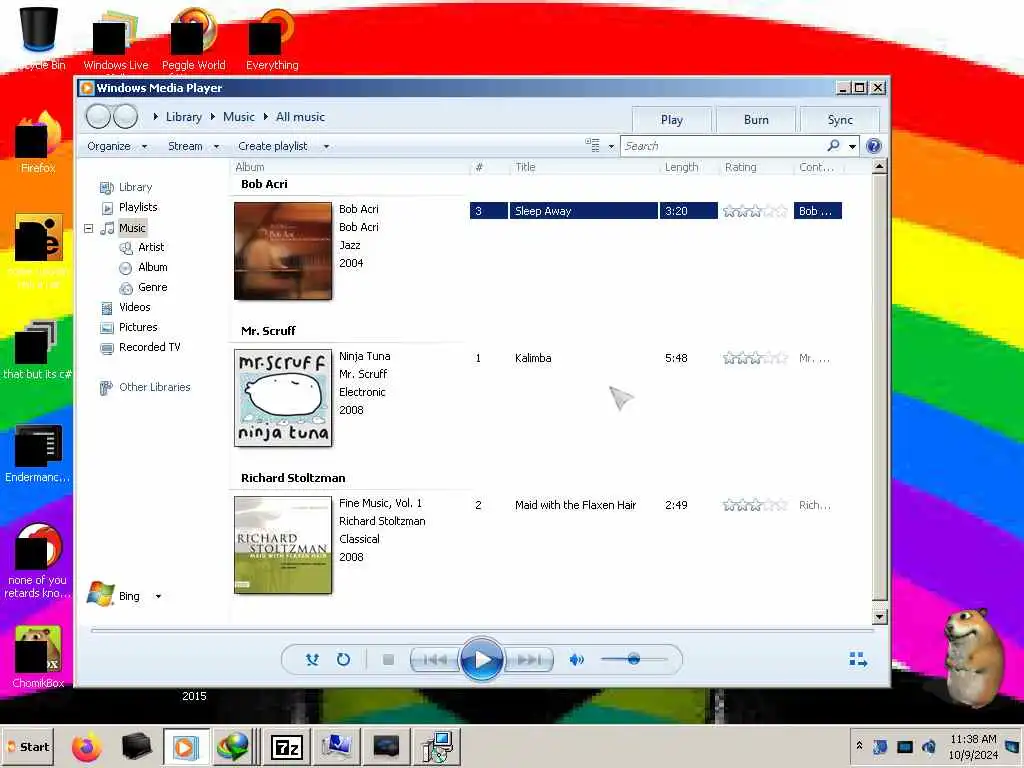Click Library in the breadcrumb
Image resolution: width=1024 pixels, height=768 pixels.
(184, 117)
